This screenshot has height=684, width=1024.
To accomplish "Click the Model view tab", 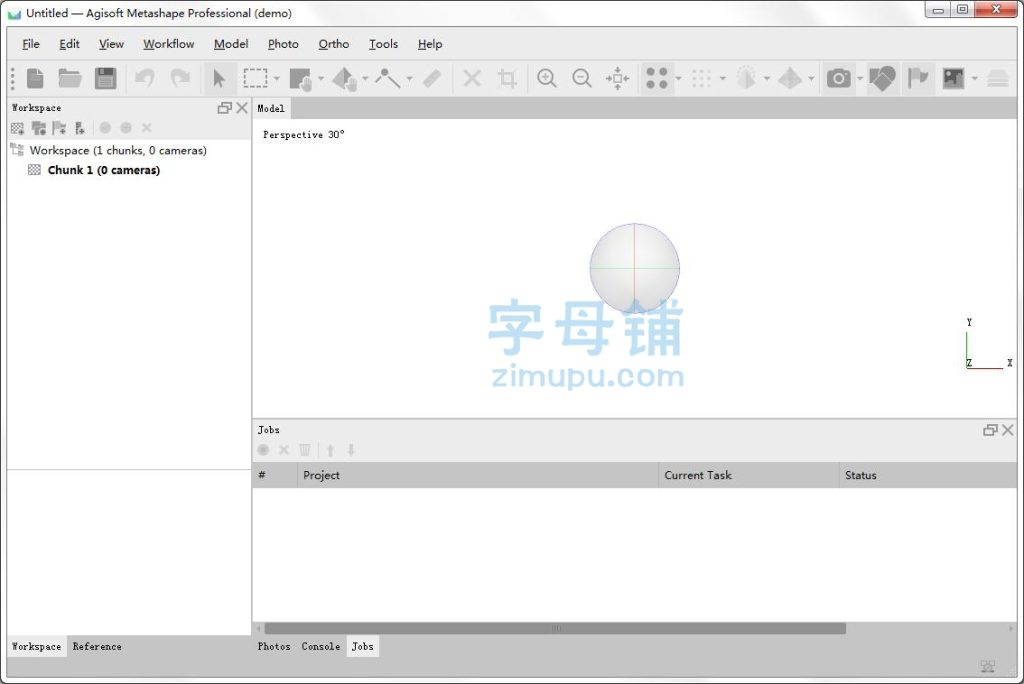I will (x=271, y=108).
